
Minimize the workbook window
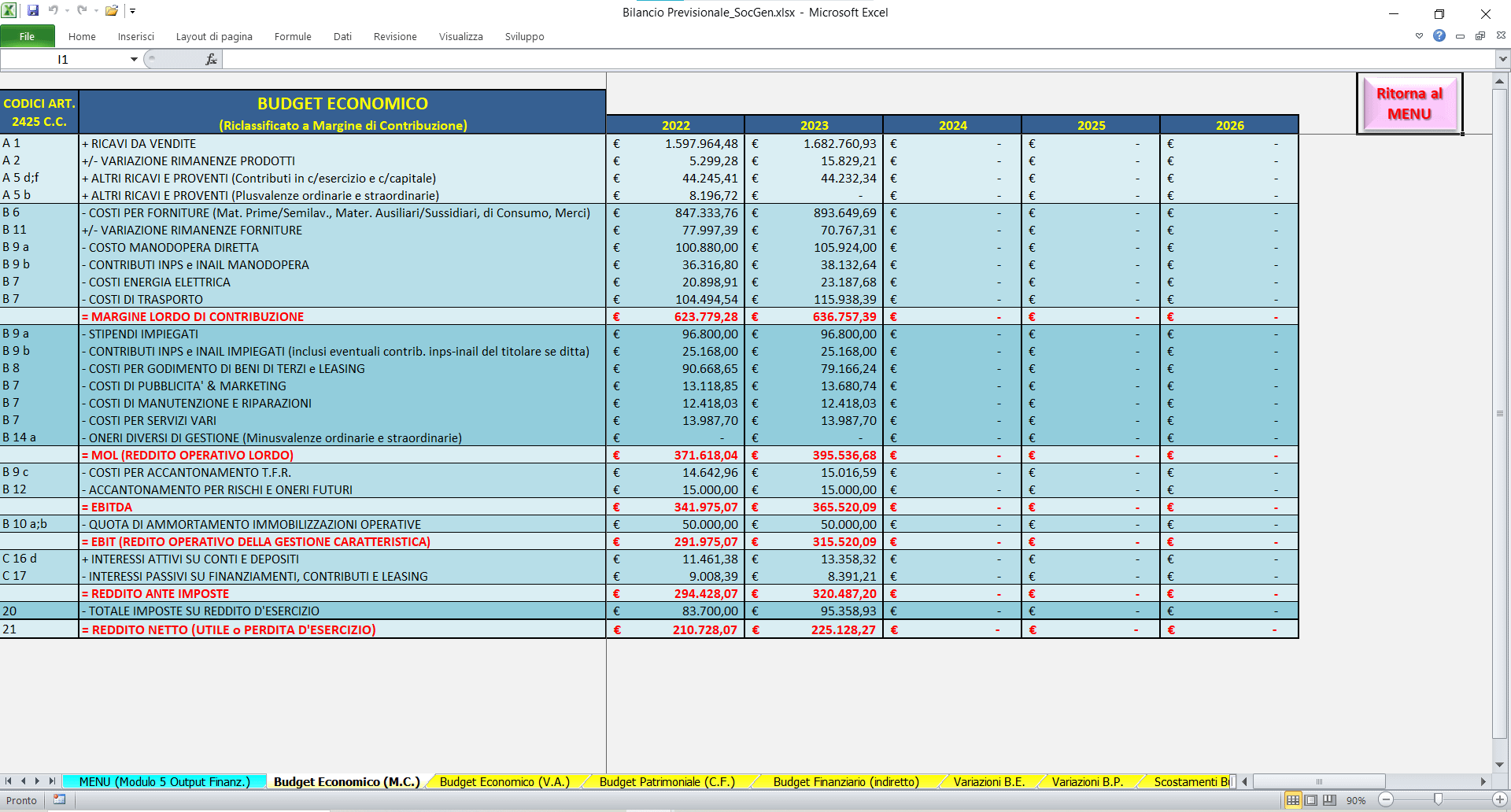[x=1460, y=36]
